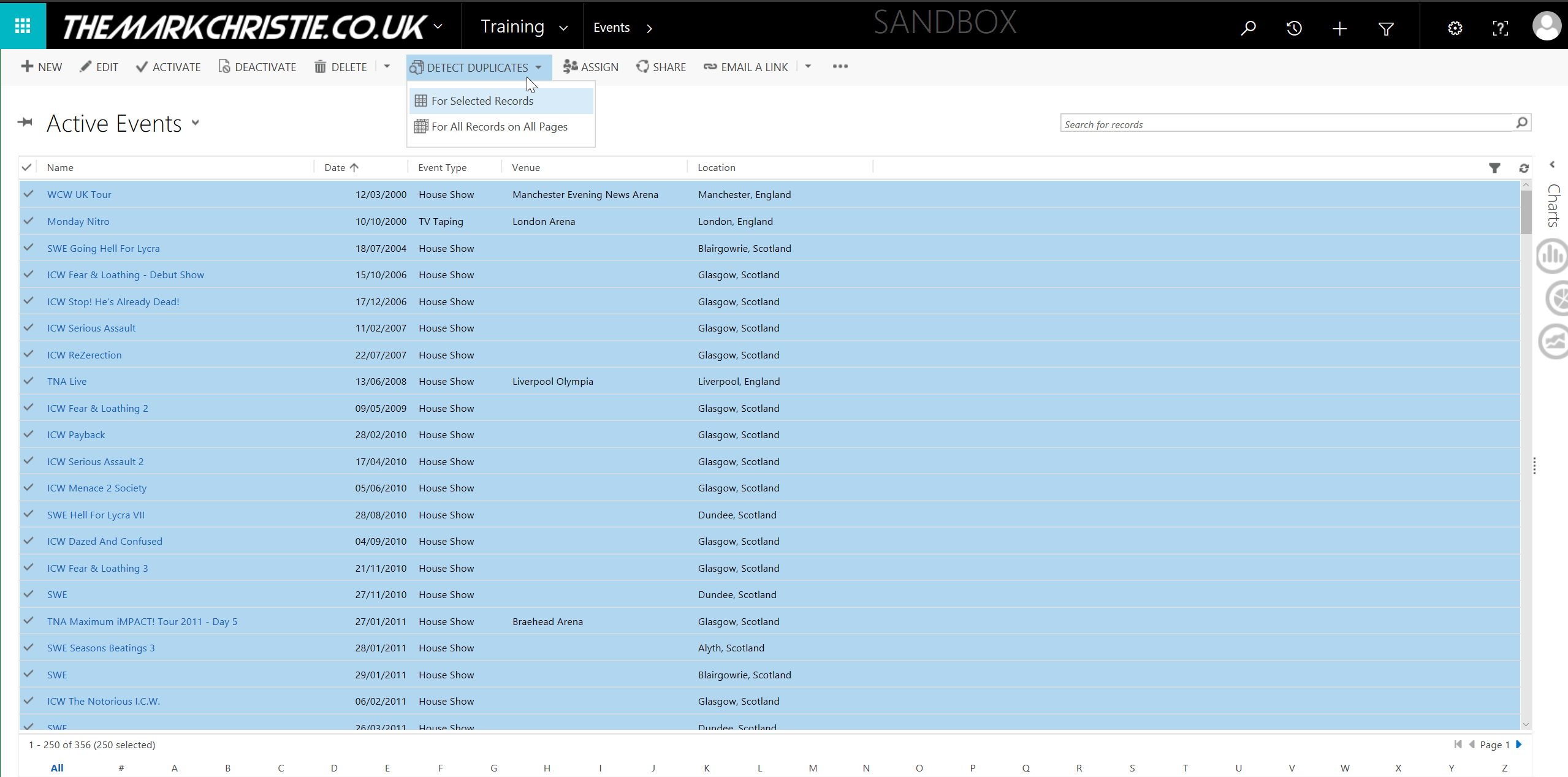Open the line chart icon in Charts pane

tap(1554, 341)
